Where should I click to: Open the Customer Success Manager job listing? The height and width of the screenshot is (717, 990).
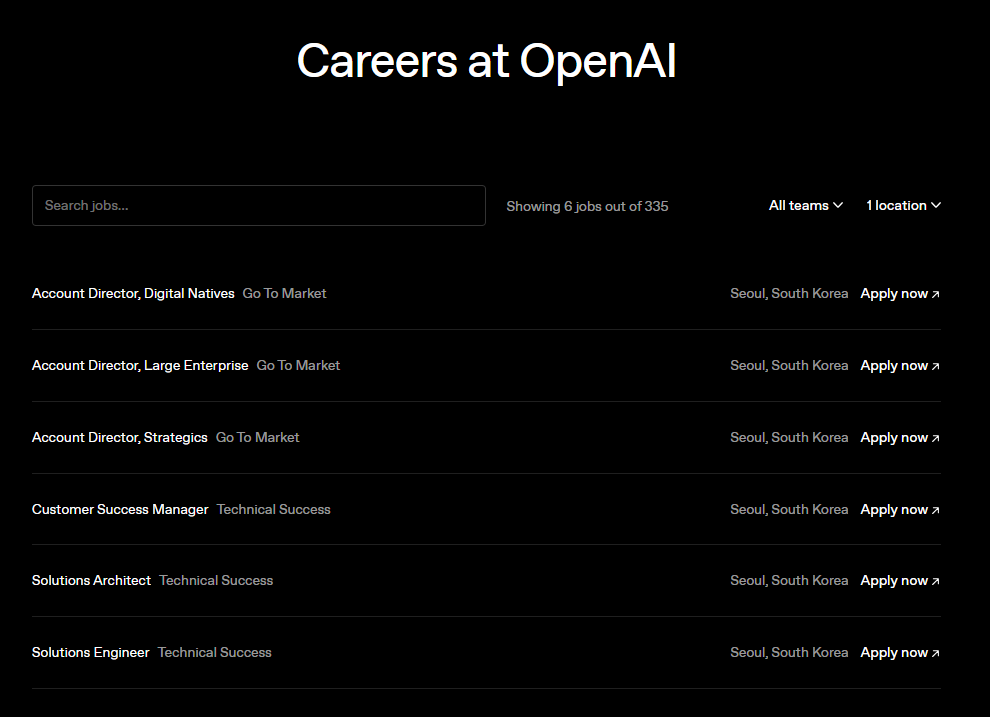coord(120,509)
